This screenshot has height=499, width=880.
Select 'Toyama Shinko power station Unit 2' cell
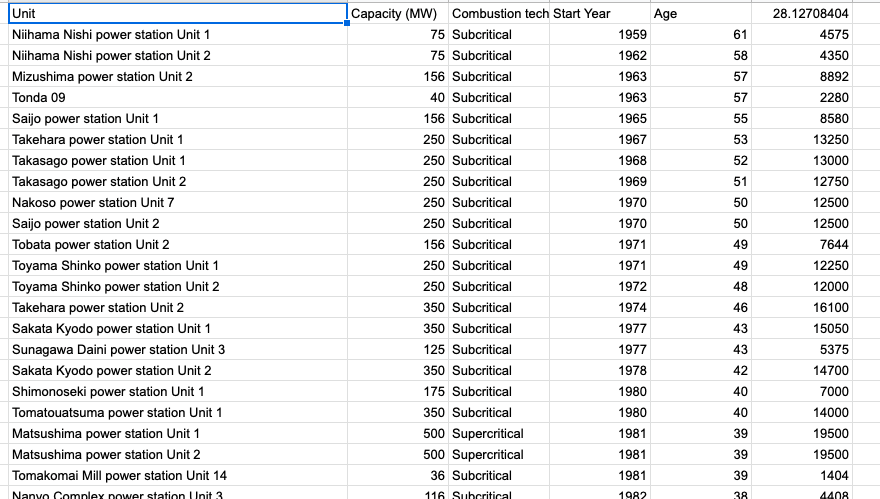178,287
